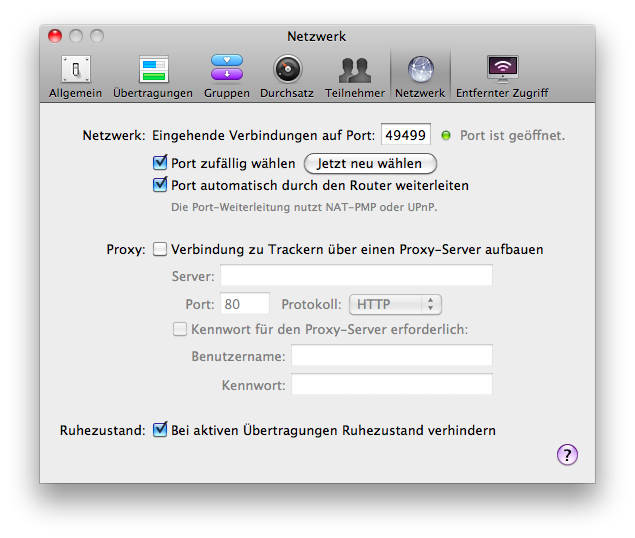Disable automatic router port forwarding checkbox
The width and height of the screenshot is (635, 538).
click(159, 185)
